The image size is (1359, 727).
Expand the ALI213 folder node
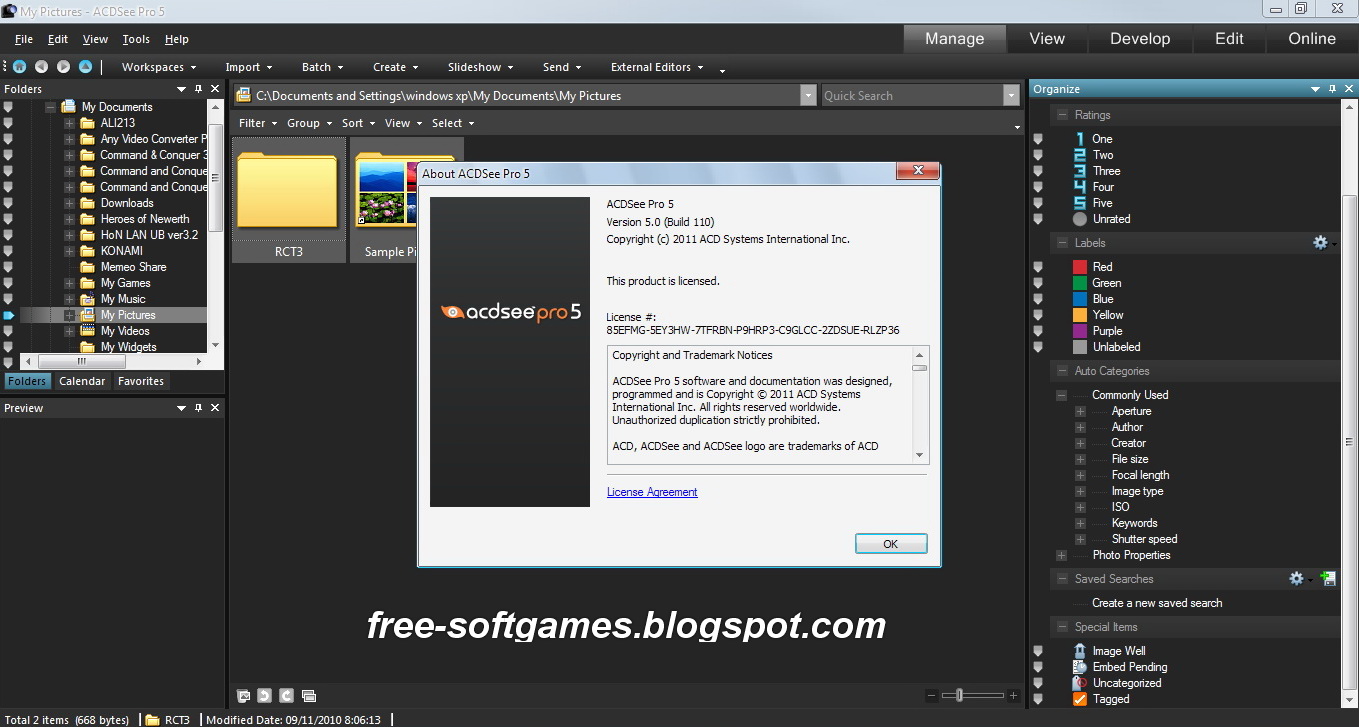tap(70, 123)
